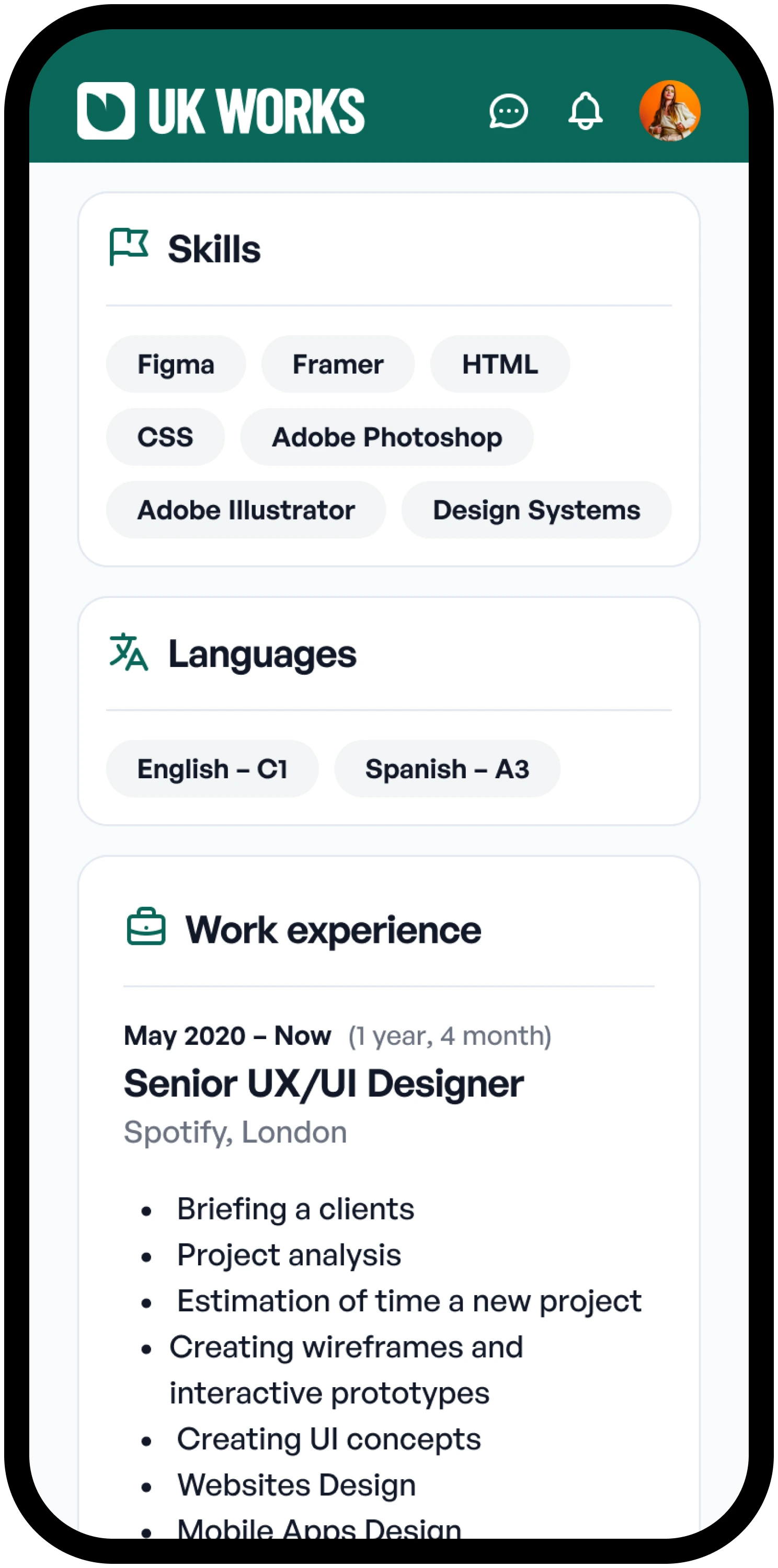Open the messages chat bubble icon
778x1568 pixels.
[x=508, y=111]
